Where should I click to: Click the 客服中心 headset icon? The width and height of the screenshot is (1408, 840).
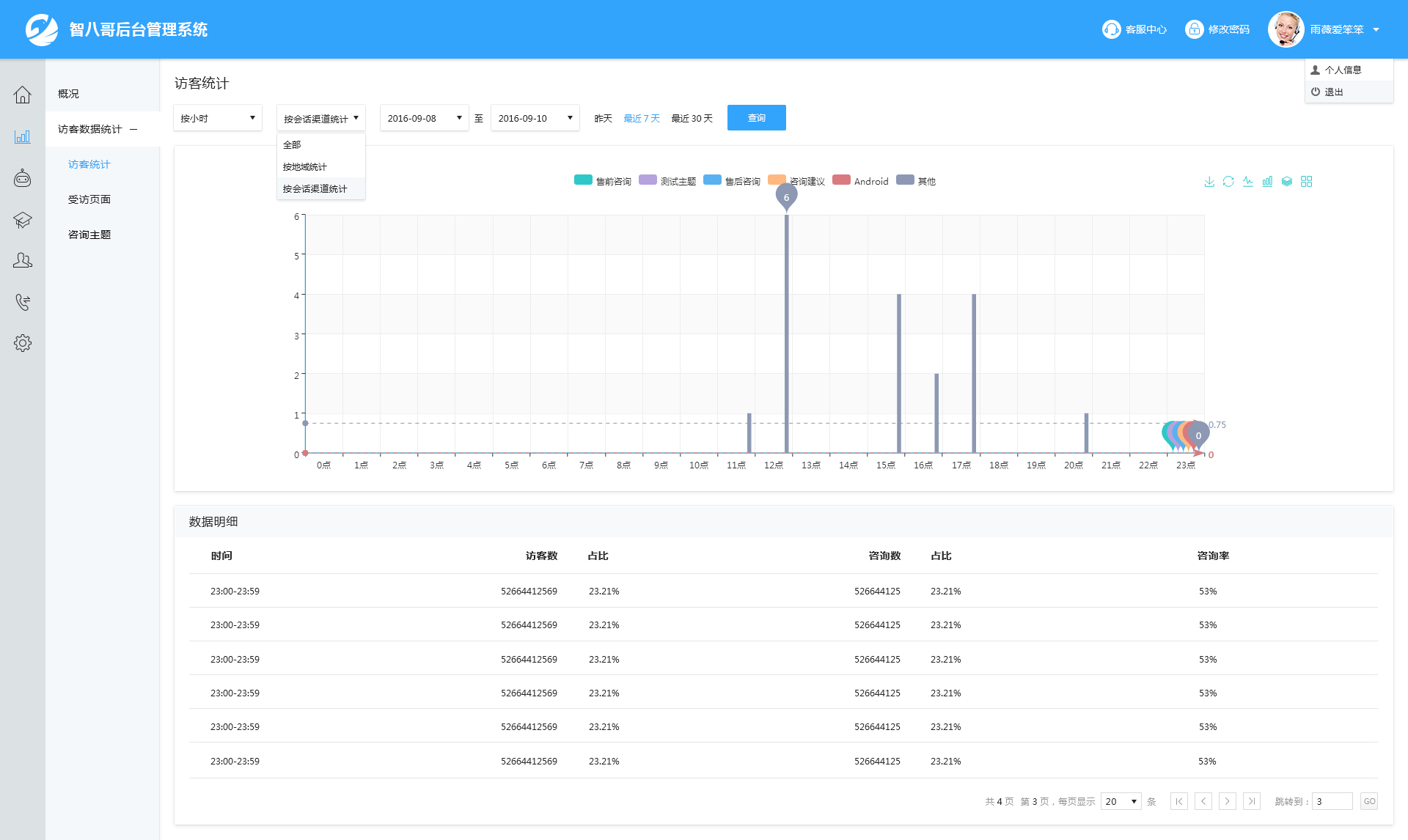tap(1111, 29)
